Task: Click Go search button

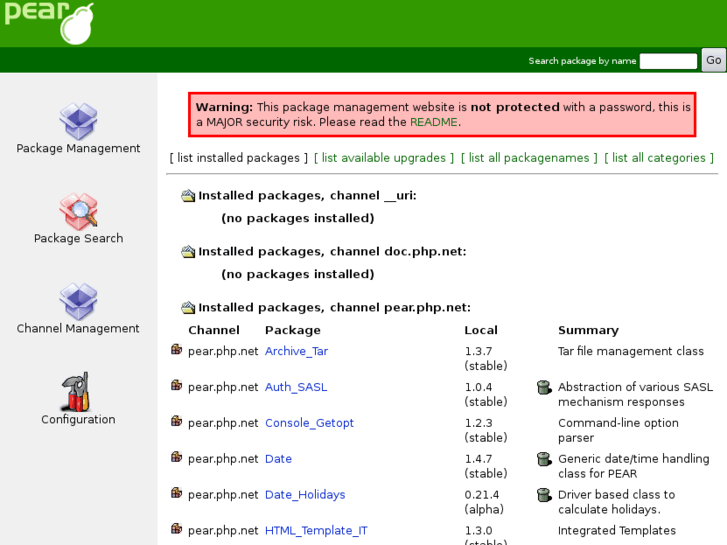Action: tap(713, 60)
